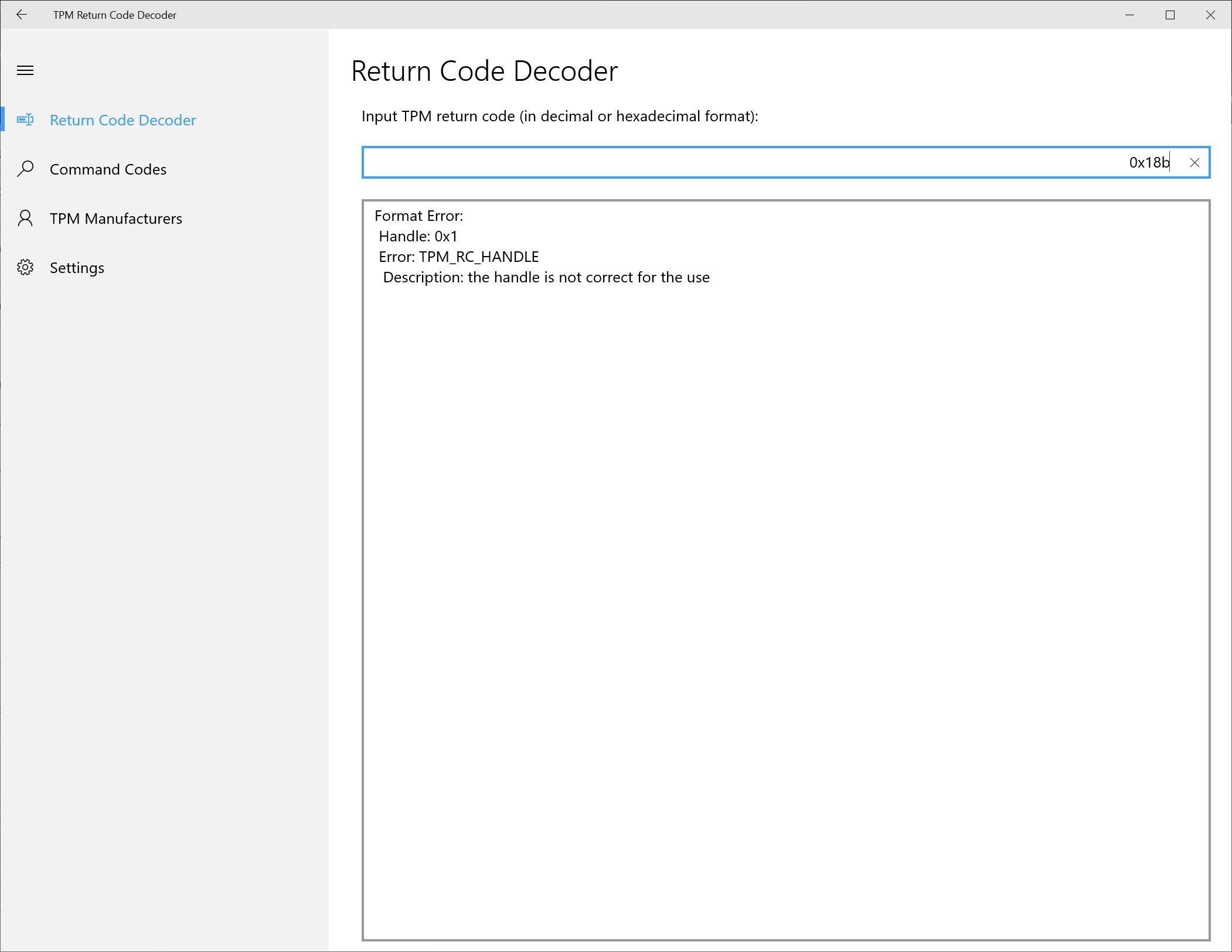
Task: Go to TPM Manufacturers page
Action: [x=115, y=219]
